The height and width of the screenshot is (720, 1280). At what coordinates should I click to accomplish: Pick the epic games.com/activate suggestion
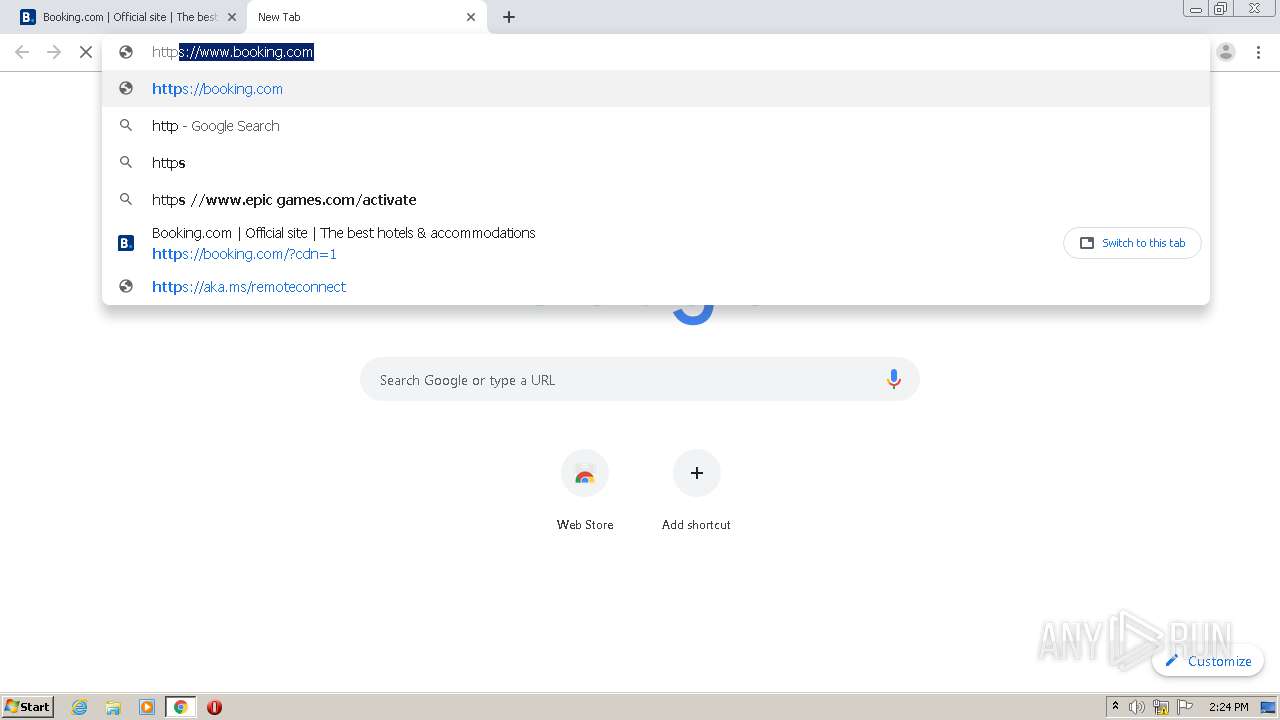pyautogui.click(x=656, y=199)
